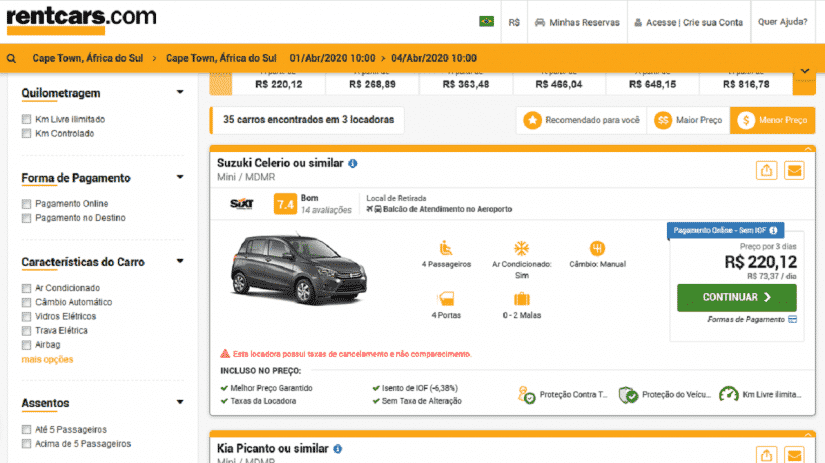Sort by Maior Preço

coord(688,120)
